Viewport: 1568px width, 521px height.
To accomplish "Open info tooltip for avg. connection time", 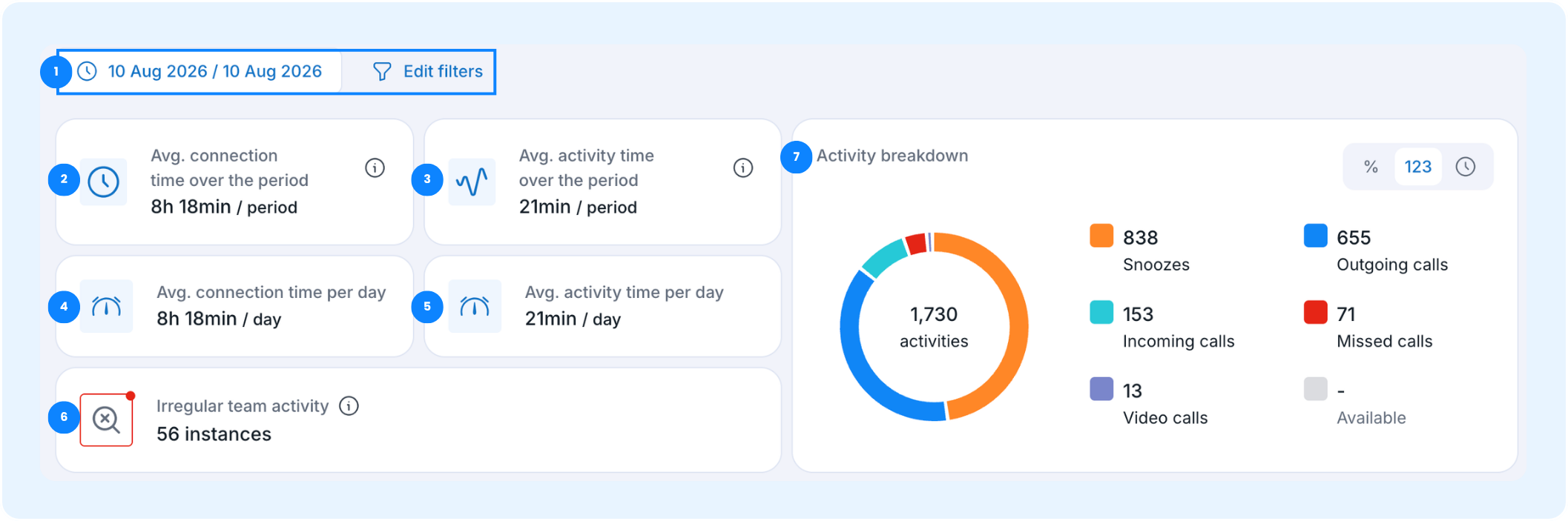I will (375, 167).
